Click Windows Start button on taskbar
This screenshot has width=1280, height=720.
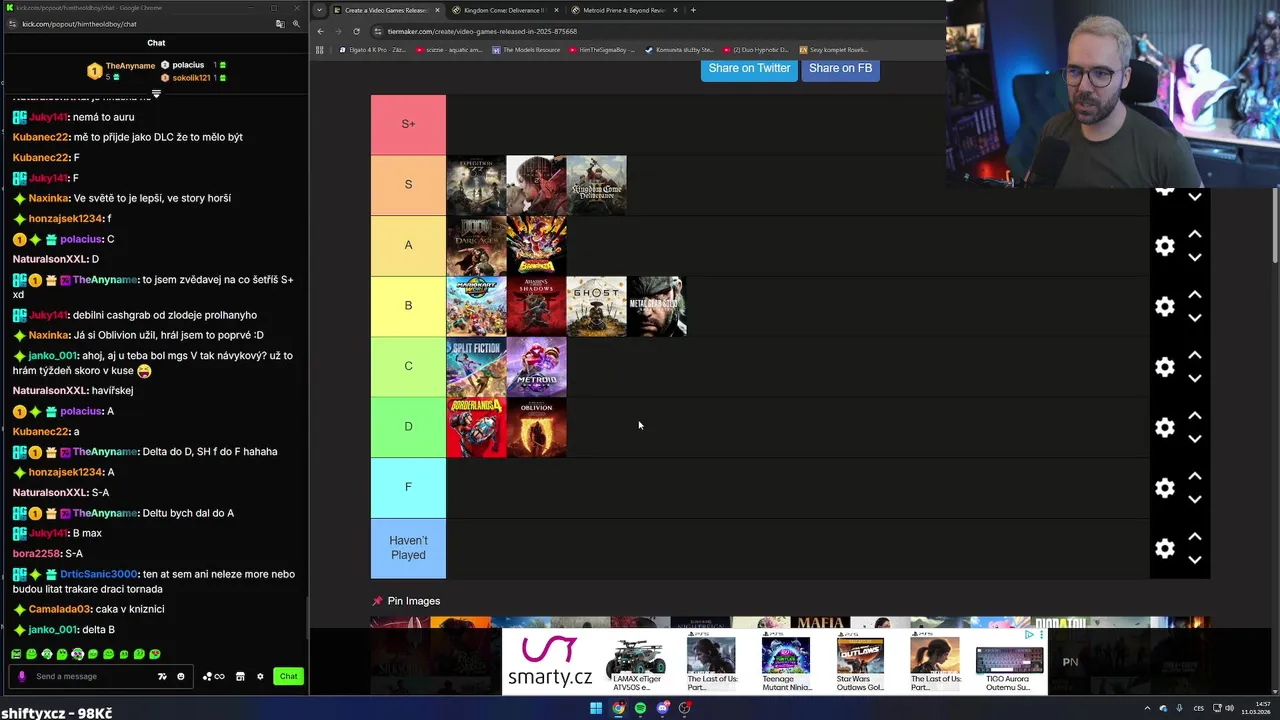596,708
